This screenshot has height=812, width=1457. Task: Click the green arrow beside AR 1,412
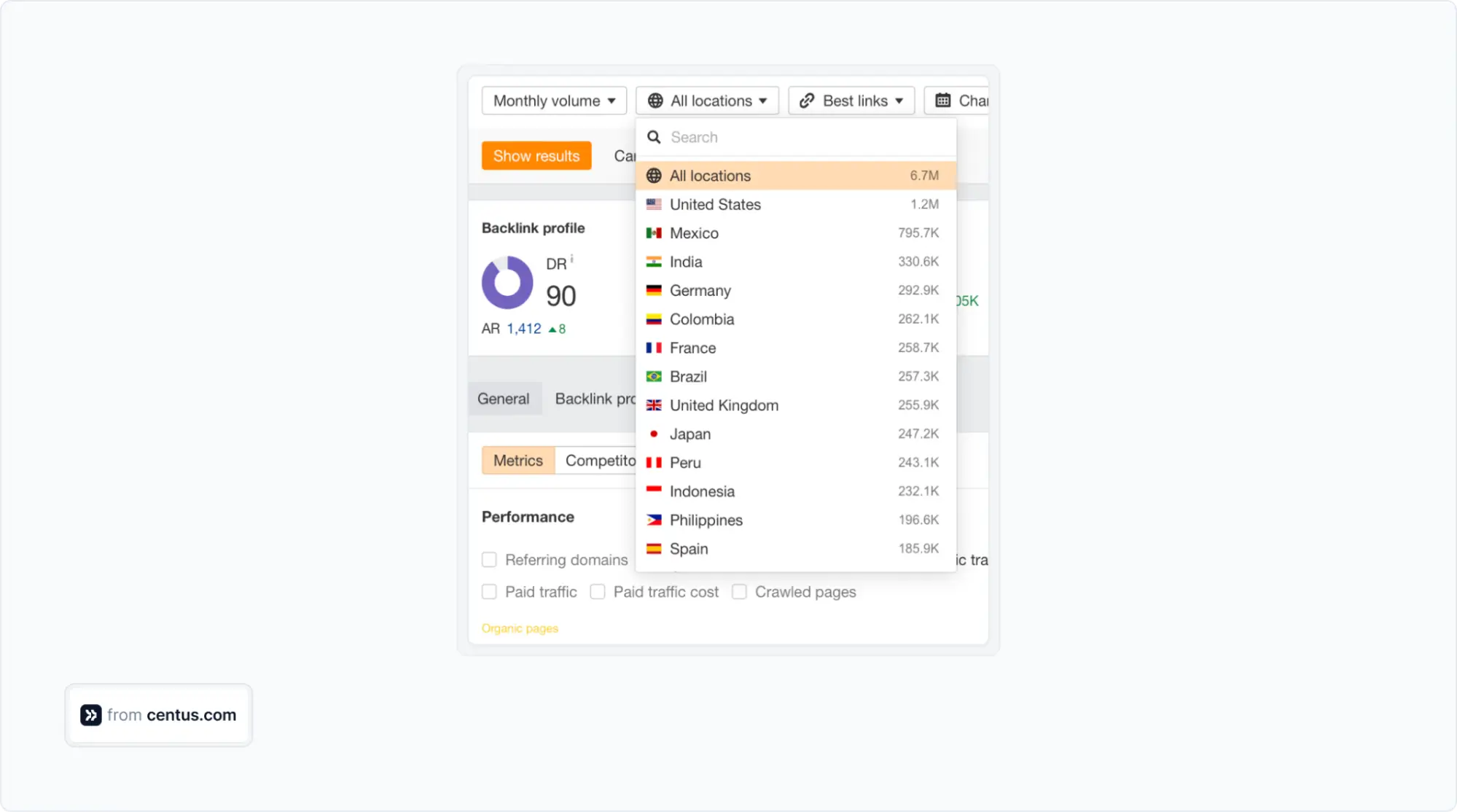pos(555,329)
